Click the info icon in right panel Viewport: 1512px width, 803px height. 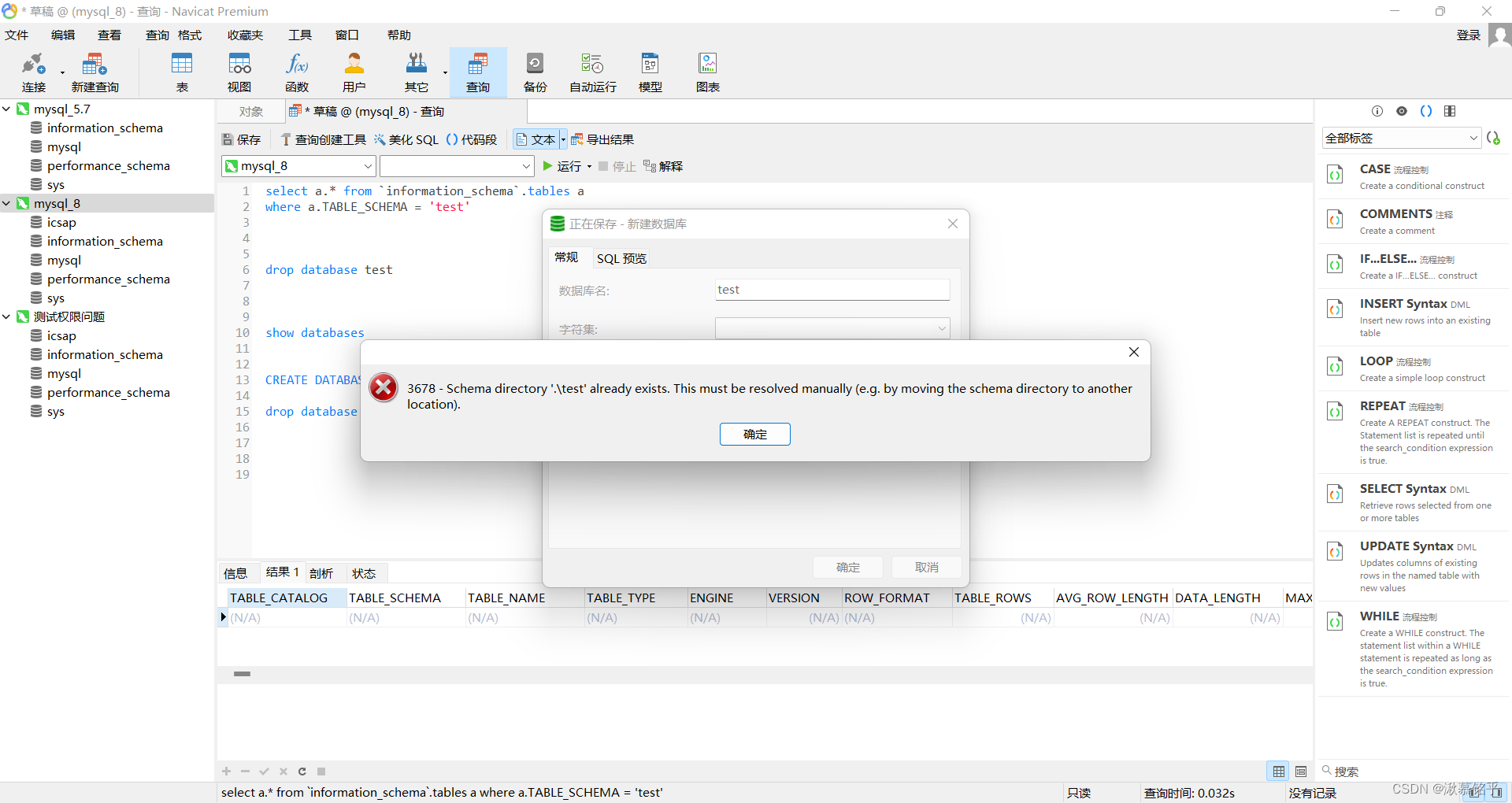click(x=1377, y=111)
